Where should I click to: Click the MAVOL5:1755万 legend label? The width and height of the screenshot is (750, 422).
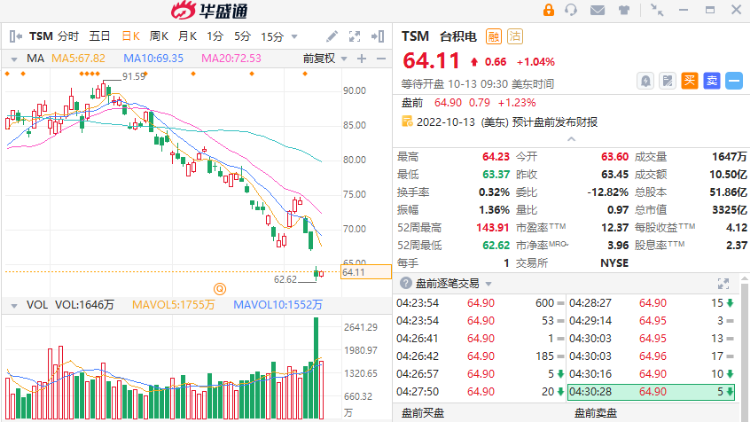point(173,305)
